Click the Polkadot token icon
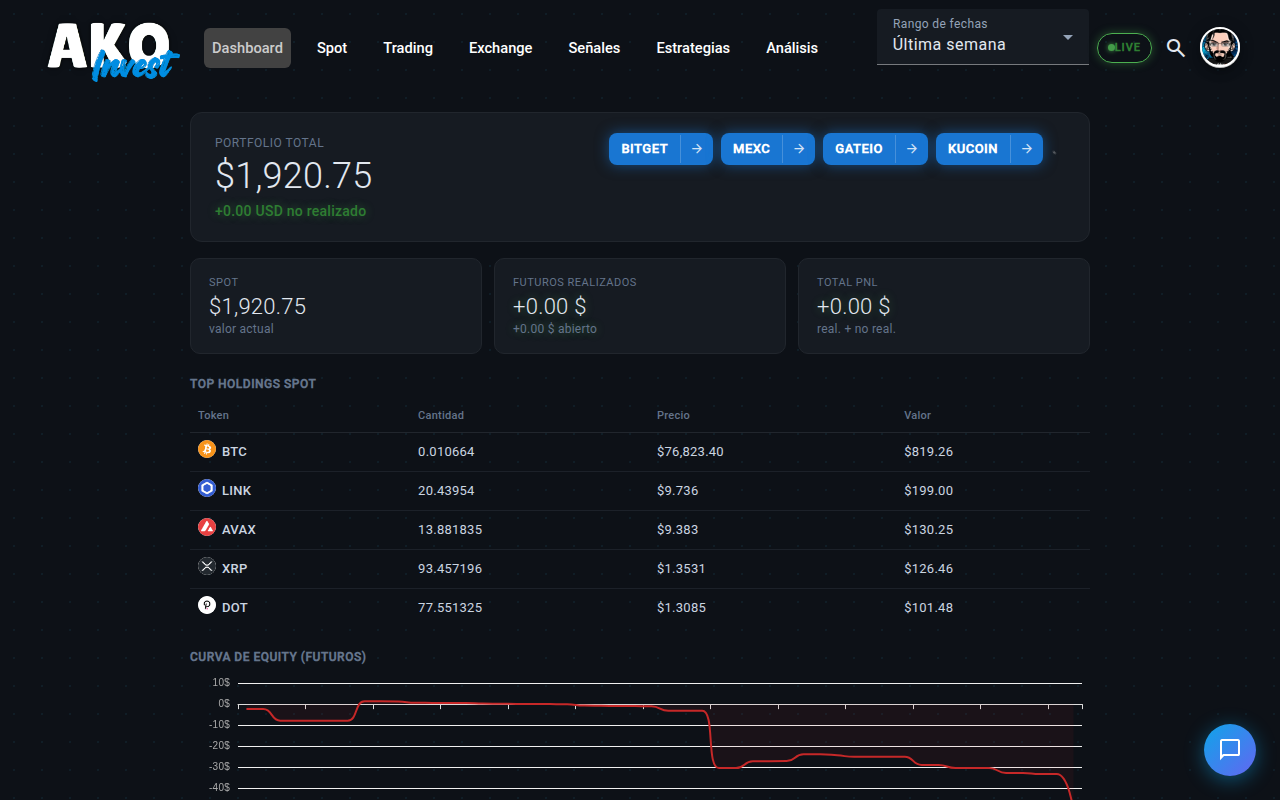Viewport: 1280px width, 800px height. (207, 606)
